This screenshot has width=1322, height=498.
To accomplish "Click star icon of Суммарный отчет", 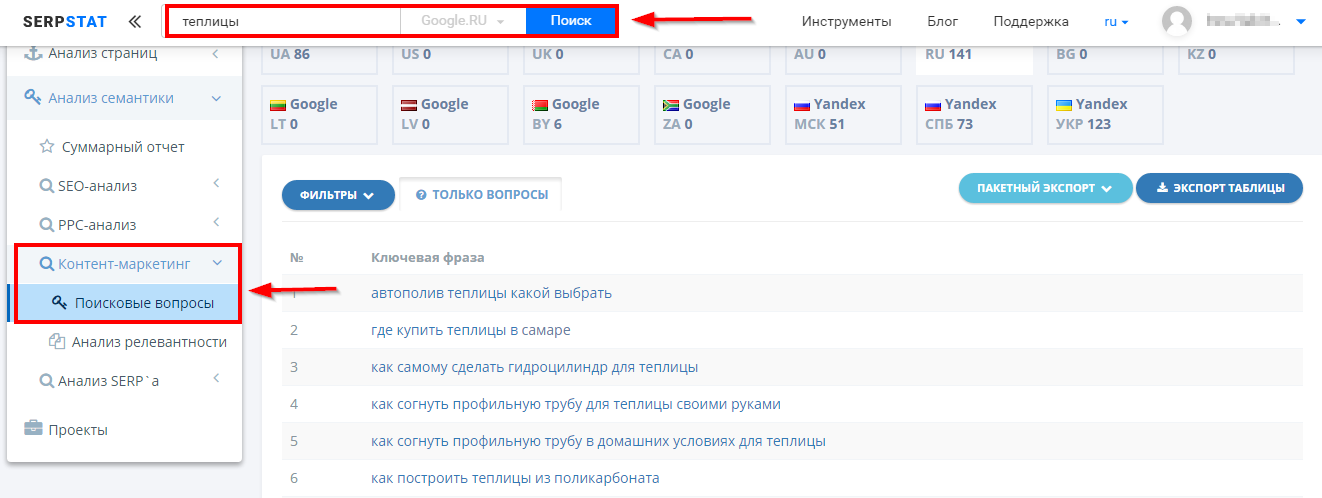I will click(x=47, y=147).
